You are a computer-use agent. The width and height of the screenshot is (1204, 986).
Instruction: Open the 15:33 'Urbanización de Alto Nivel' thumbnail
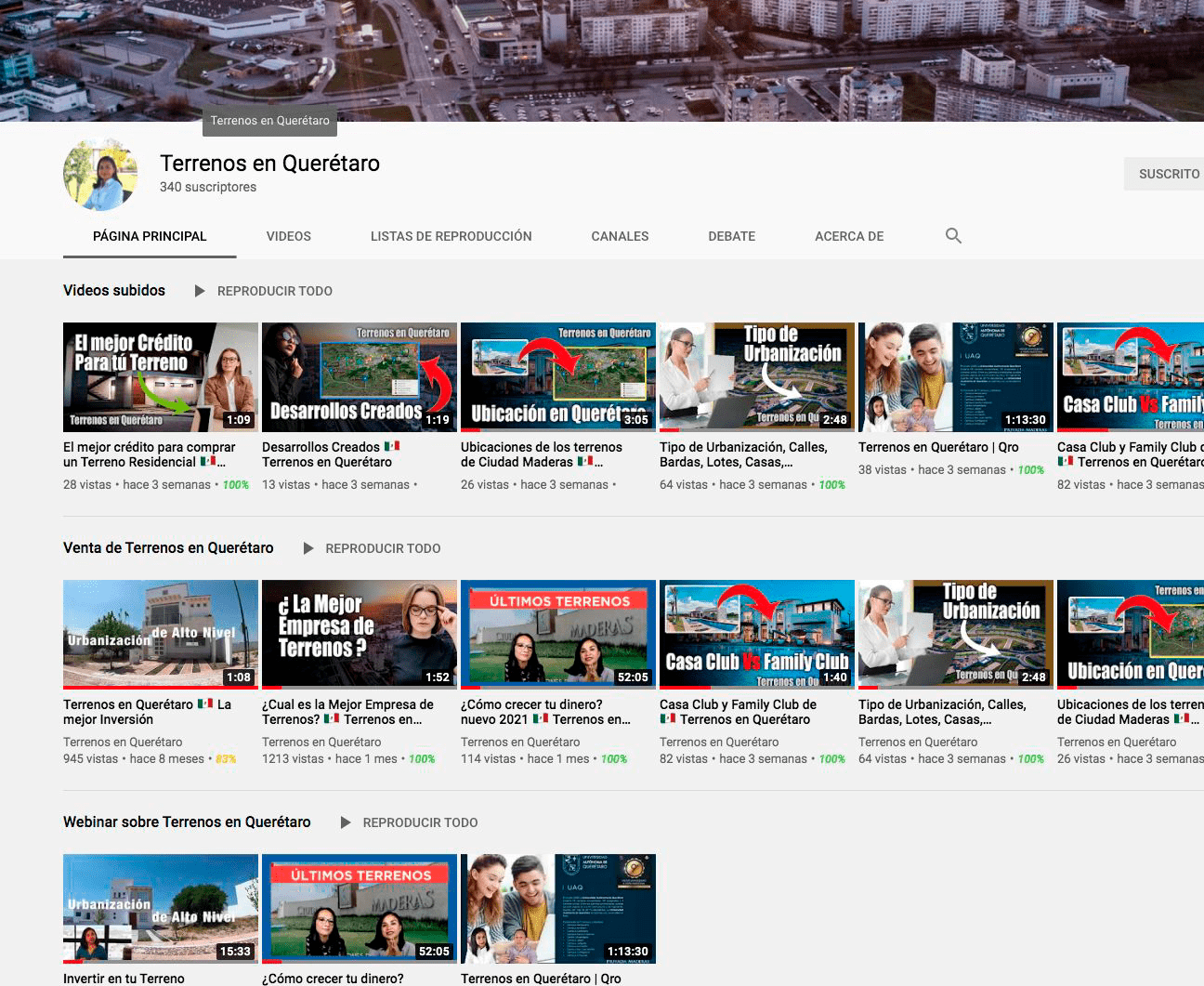[161, 909]
